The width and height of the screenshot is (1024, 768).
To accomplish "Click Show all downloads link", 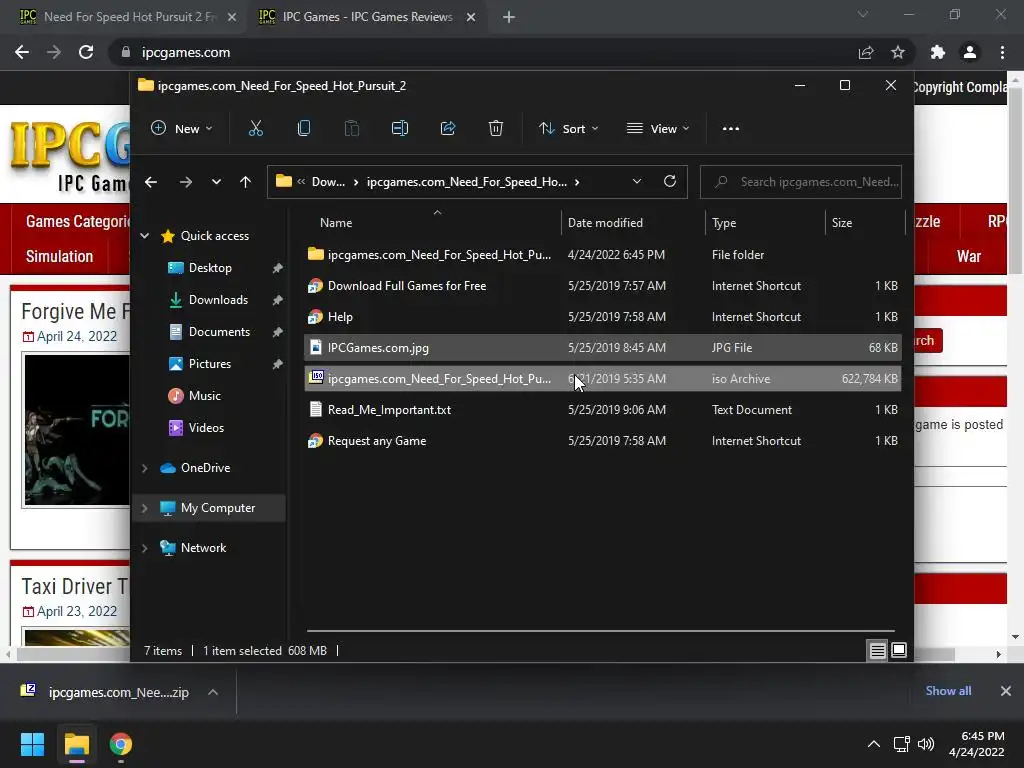I will pos(948,691).
